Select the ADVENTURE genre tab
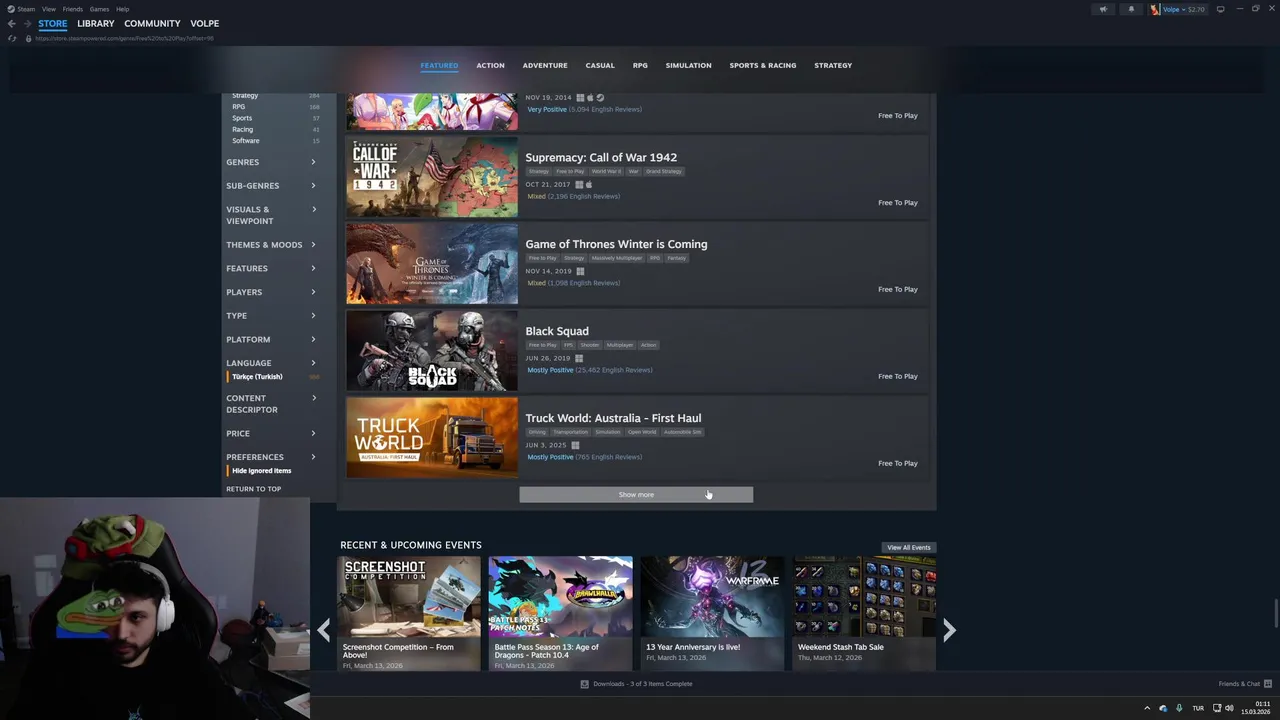The image size is (1280, 720). 545,65
